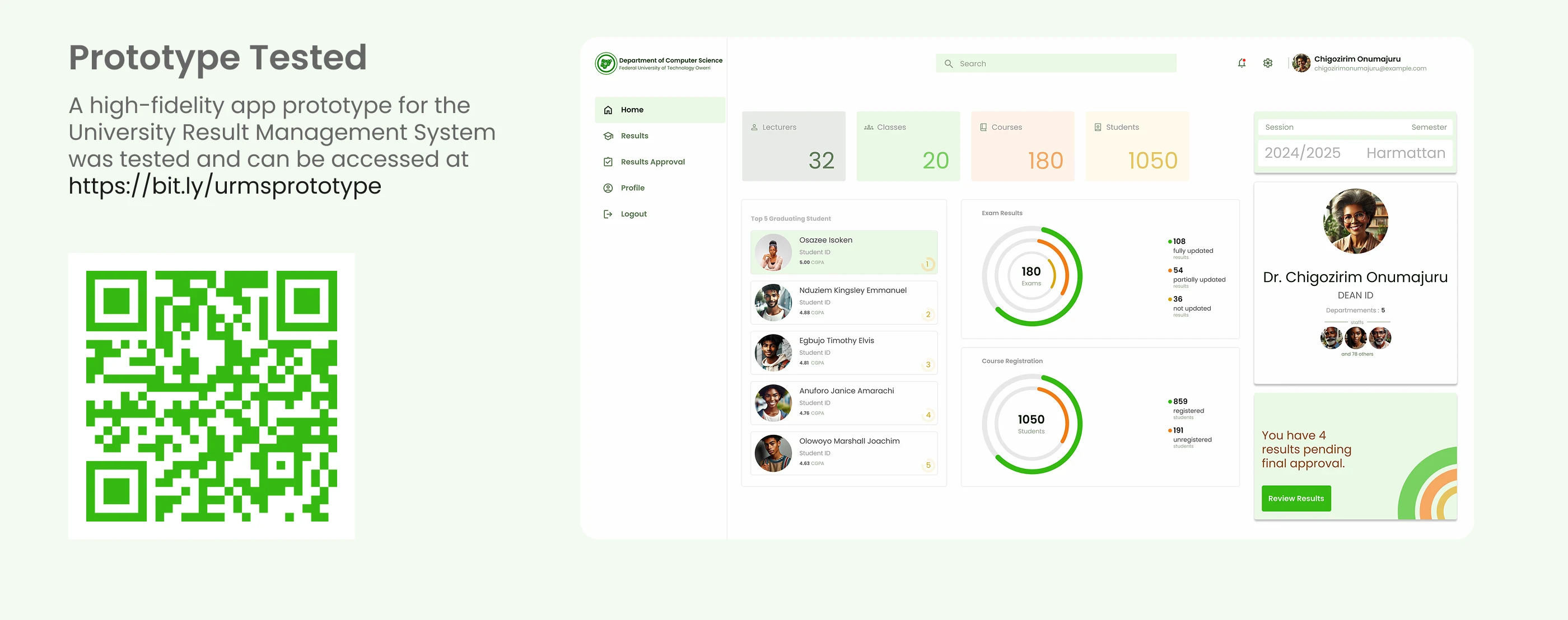Select the 2024/2025 session value
The height and width of the screenshot is (620, 1568).
coord(1302,153)
